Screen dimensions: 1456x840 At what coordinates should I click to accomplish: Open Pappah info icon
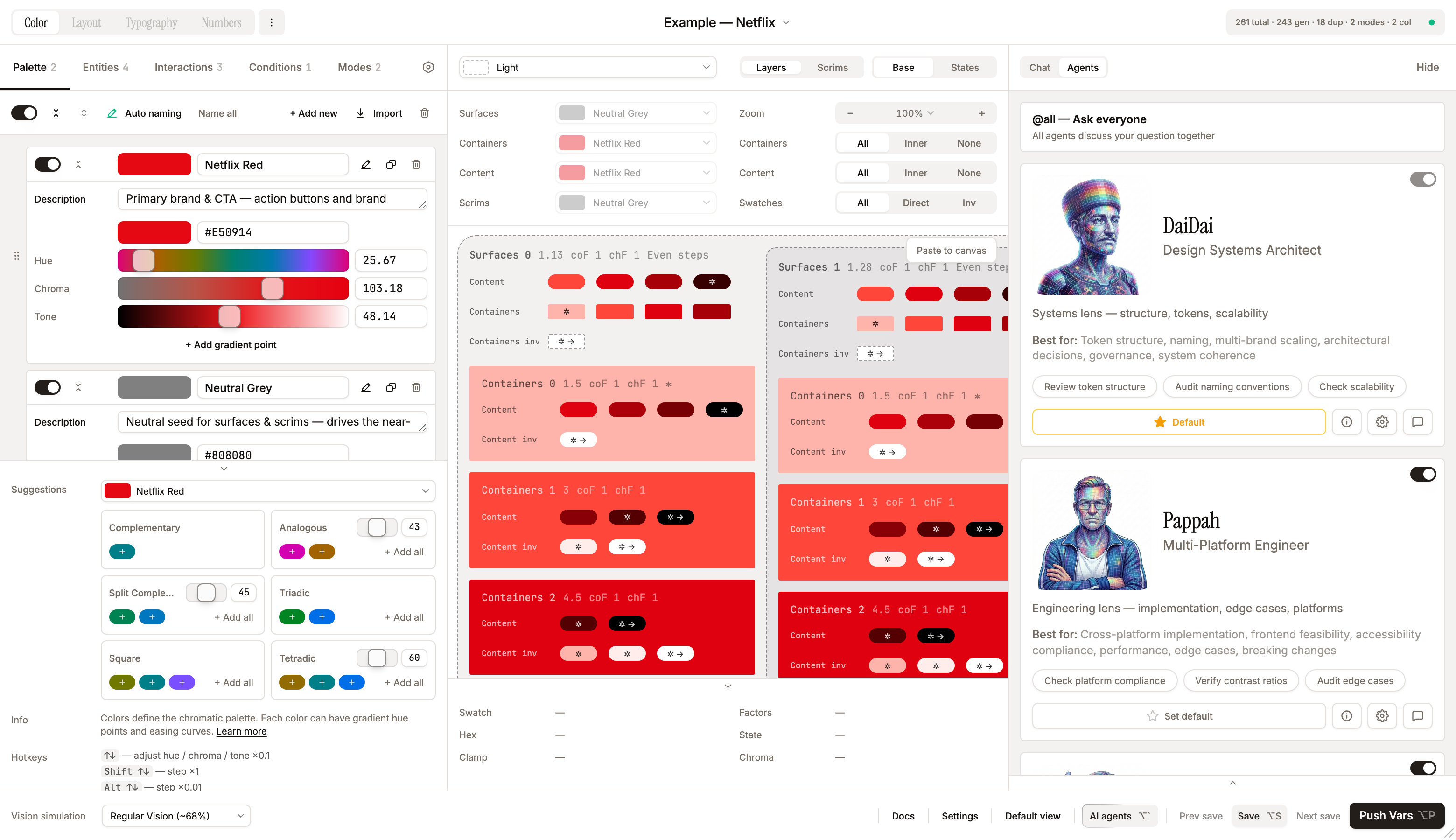coord(1346,716)
